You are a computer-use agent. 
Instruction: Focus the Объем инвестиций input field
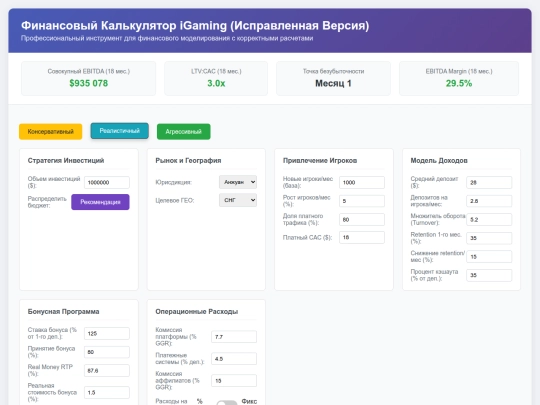(x=107, y=183)
